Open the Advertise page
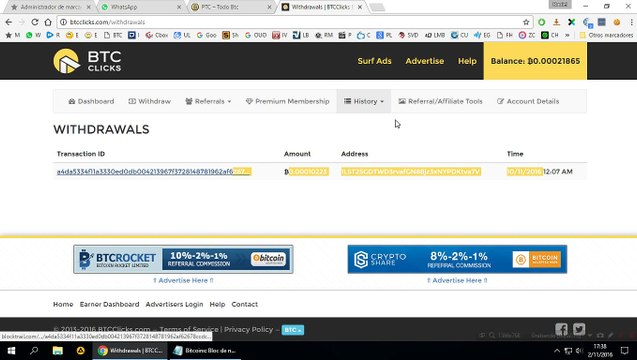The height and width of the screenshot is (360, 637). [x=425, y=61]
